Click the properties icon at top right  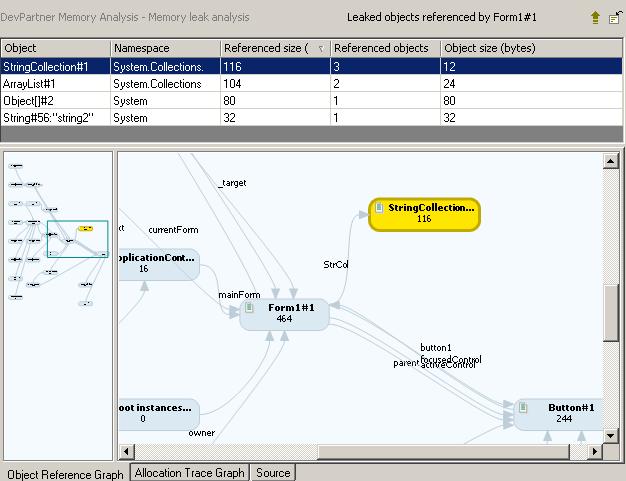(x=614, y=18)
